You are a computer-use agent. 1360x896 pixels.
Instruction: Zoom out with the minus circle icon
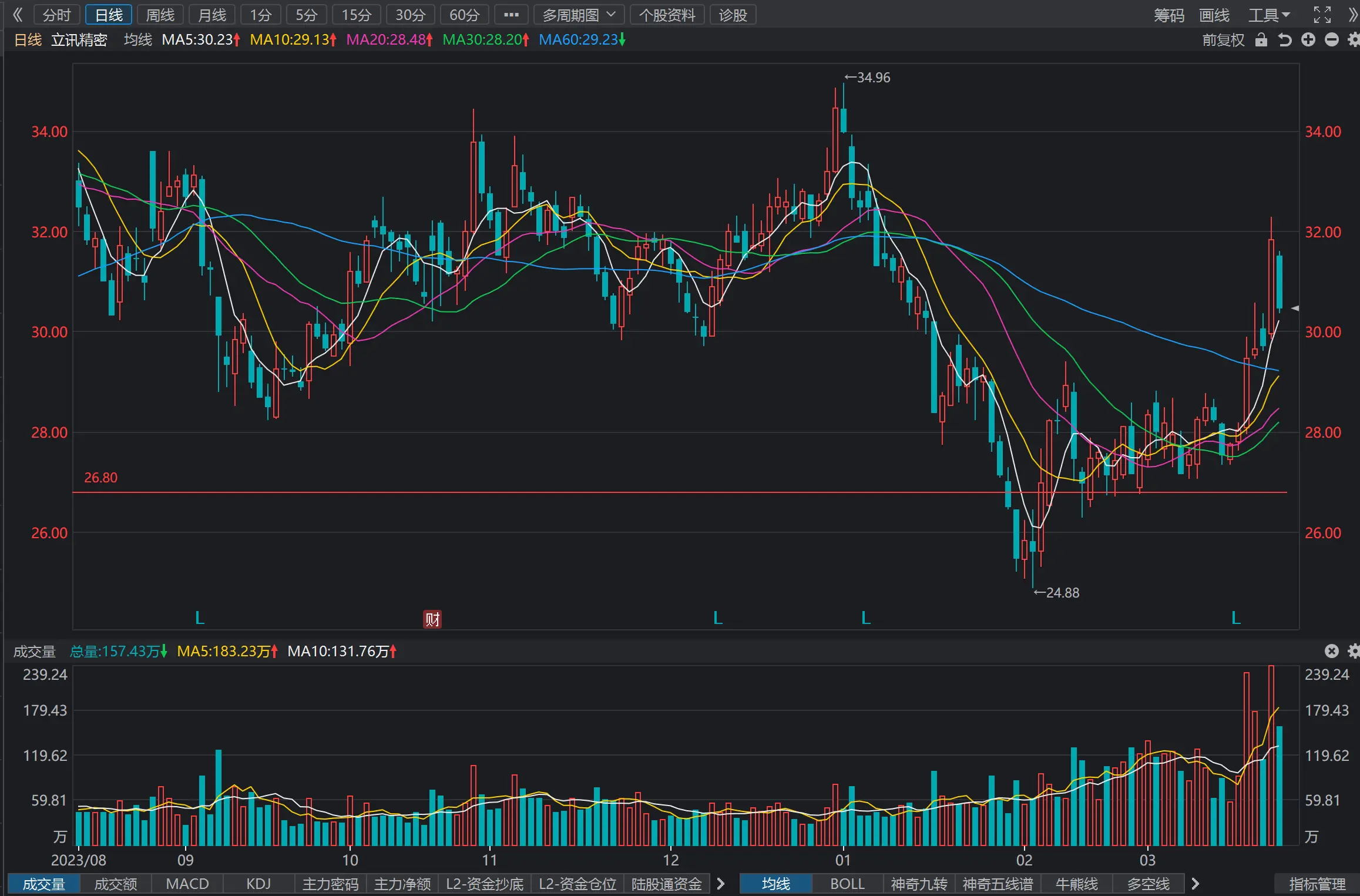point(1332,39)
